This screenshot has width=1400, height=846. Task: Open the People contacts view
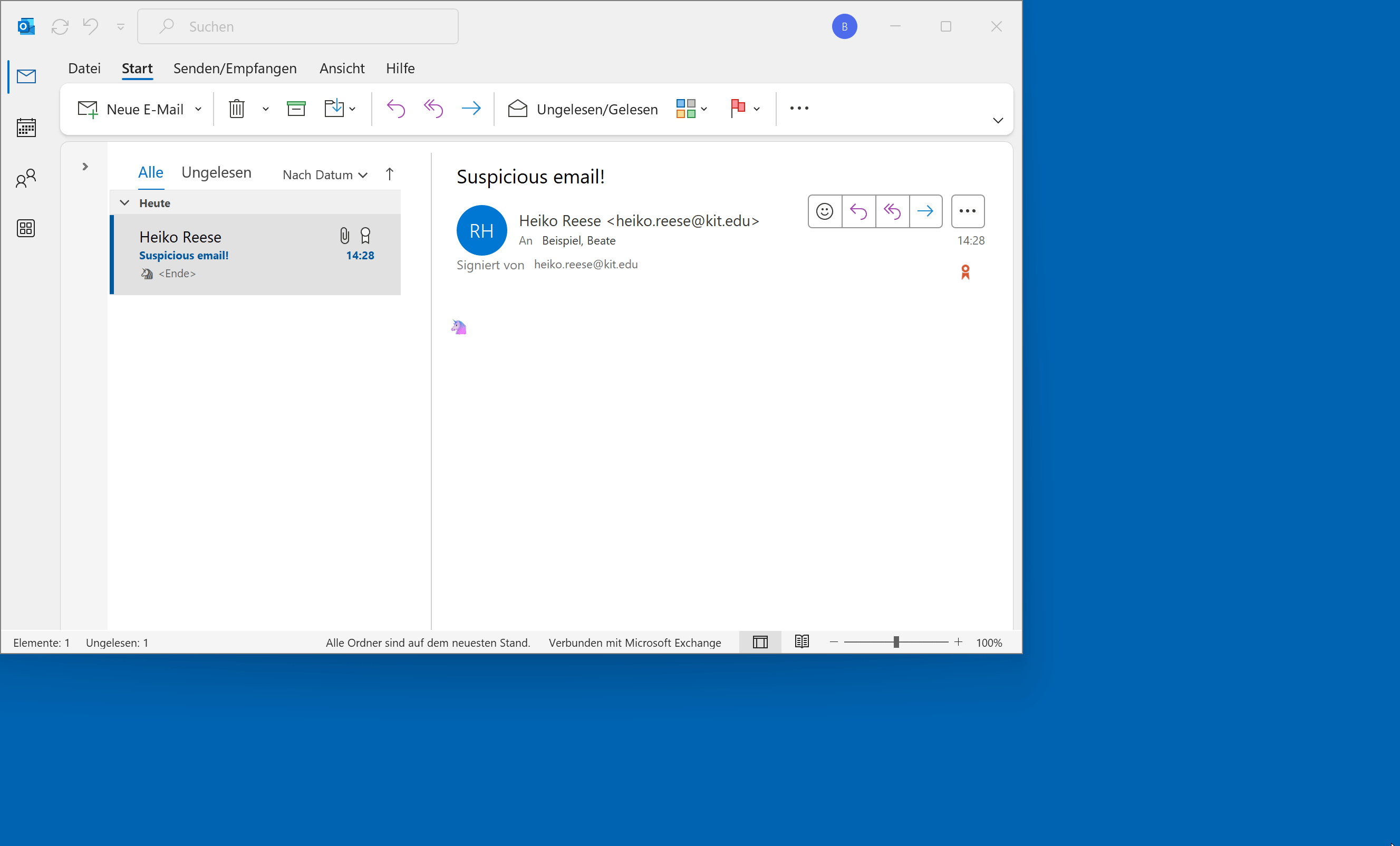26,178
